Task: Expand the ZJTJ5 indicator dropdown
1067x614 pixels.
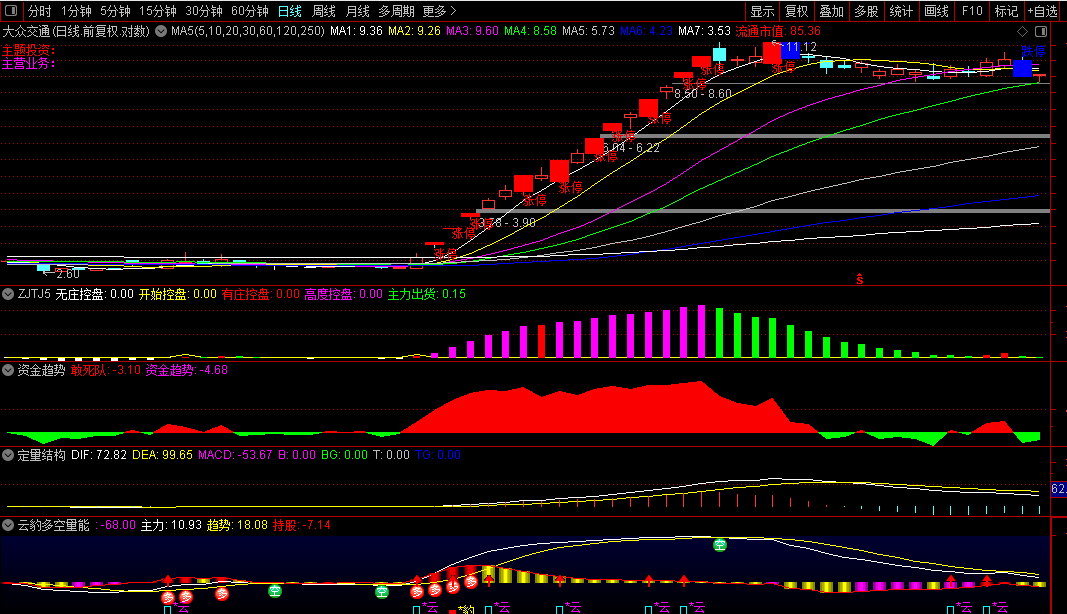Action: (x=8, y=294)
